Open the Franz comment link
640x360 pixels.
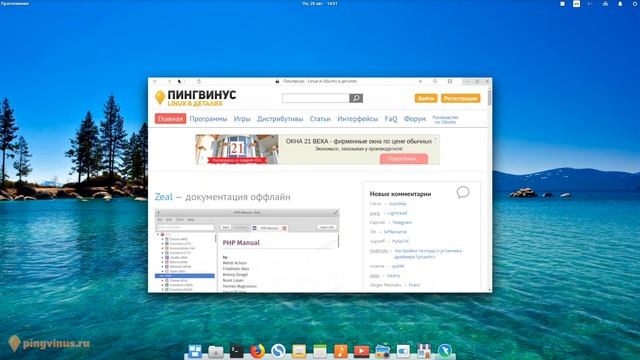414,285
